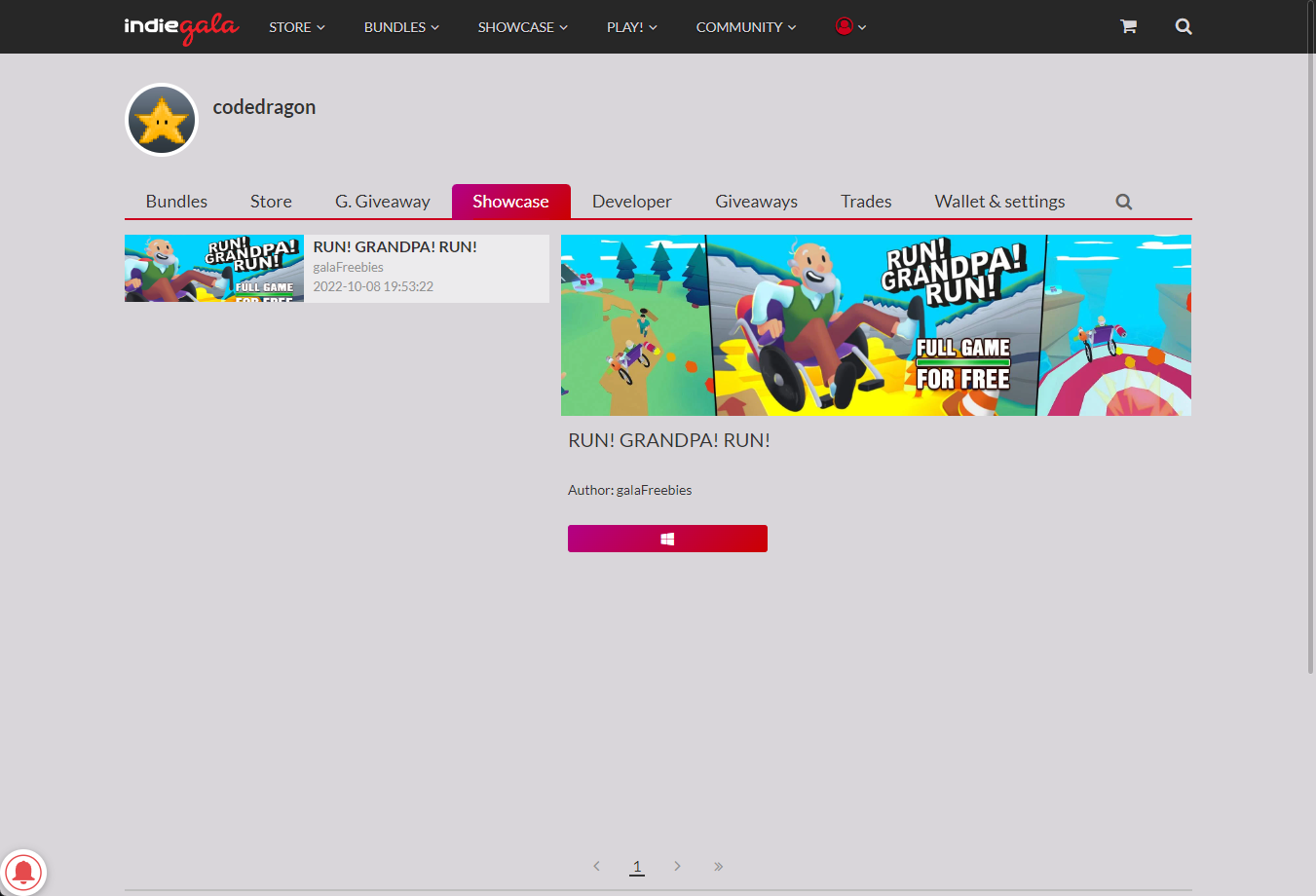Click the IndieGala logo
This screenshot has height=896, width=1316.
181,27
